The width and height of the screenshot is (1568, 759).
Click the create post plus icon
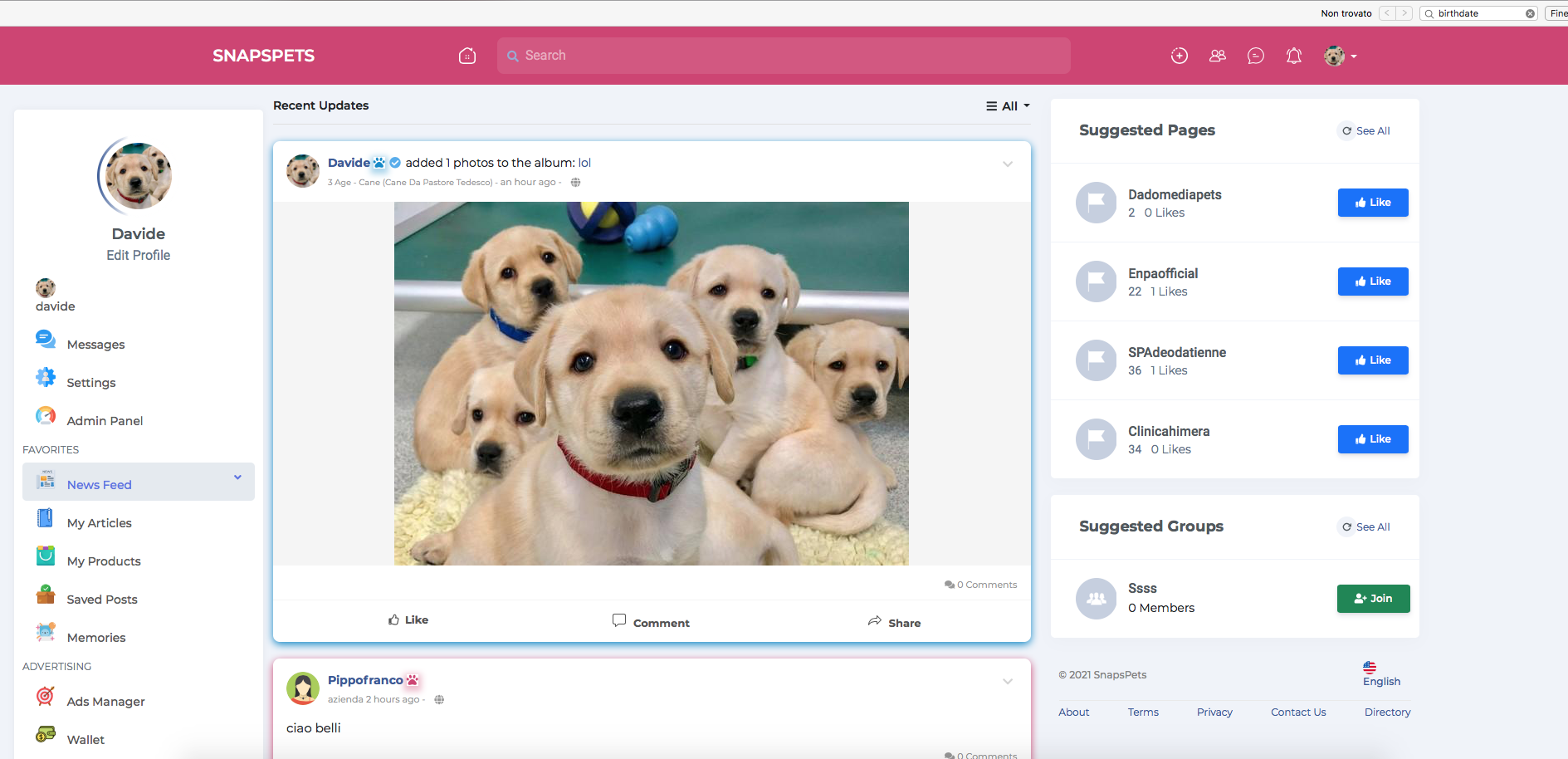[x=1179, y=56]
